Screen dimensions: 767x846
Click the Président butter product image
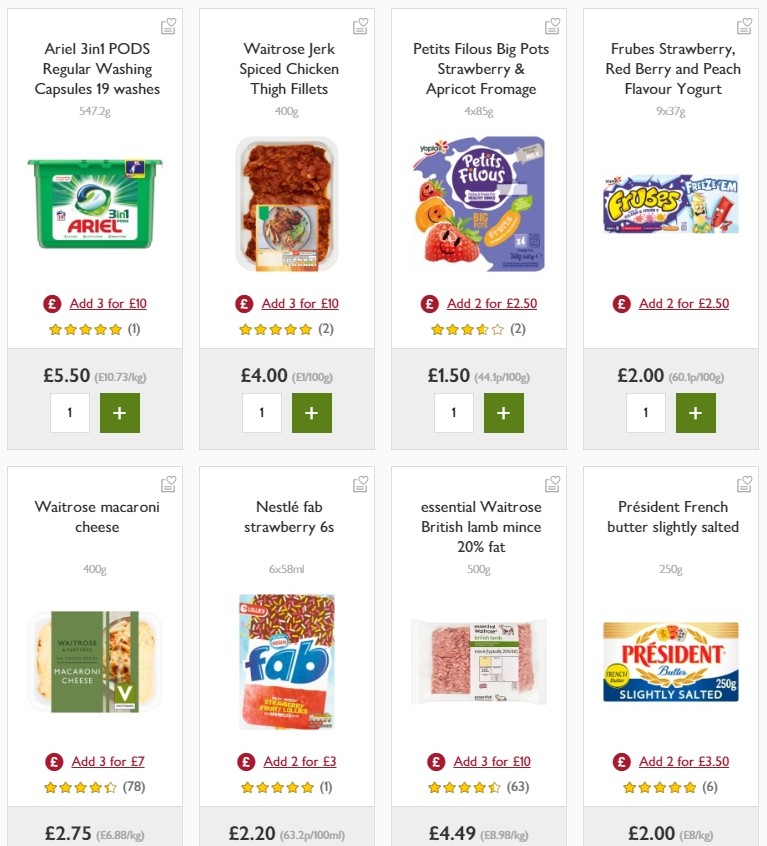(671, 662)
